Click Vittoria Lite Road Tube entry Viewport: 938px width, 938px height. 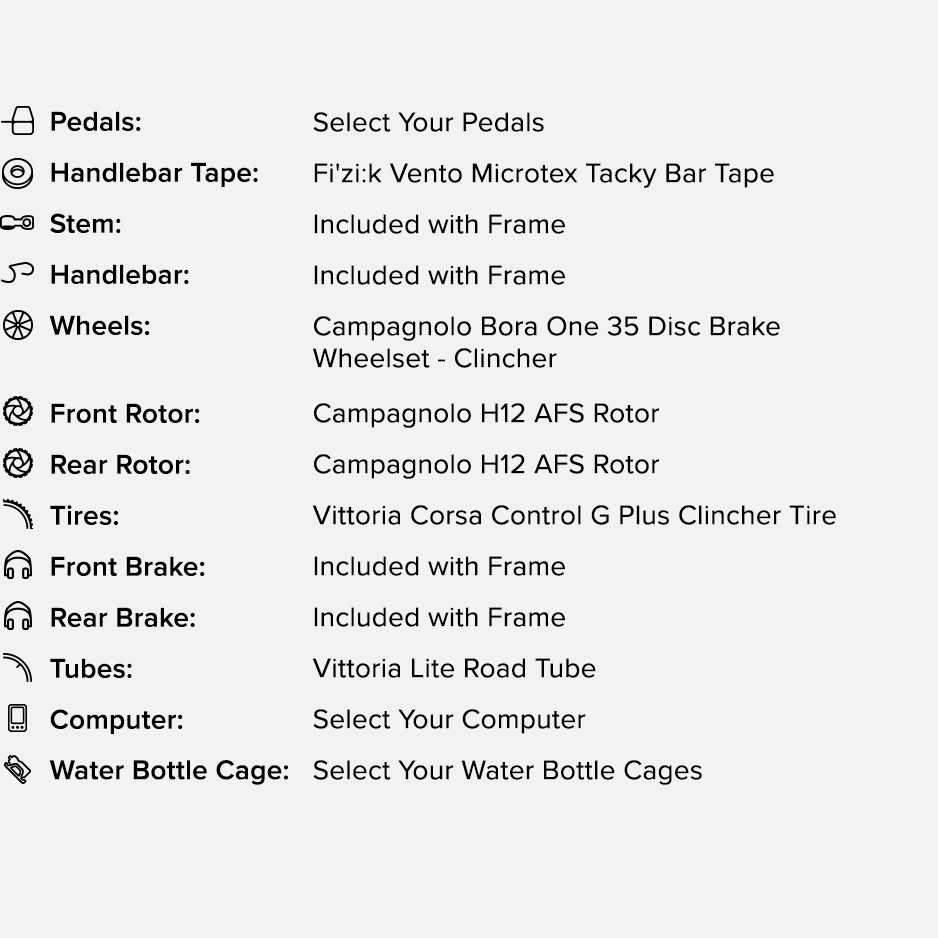pos(454,668)
